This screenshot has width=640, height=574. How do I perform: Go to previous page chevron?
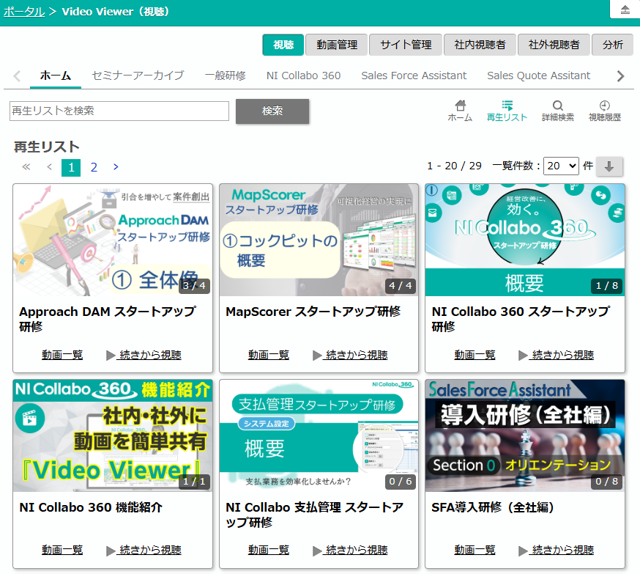pyautogui.click(x=49, y=167)
